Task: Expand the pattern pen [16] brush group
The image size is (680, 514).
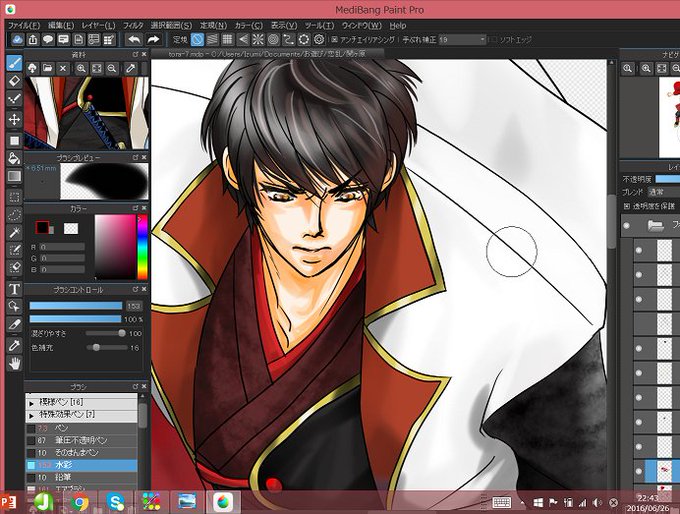Action: 31,403
